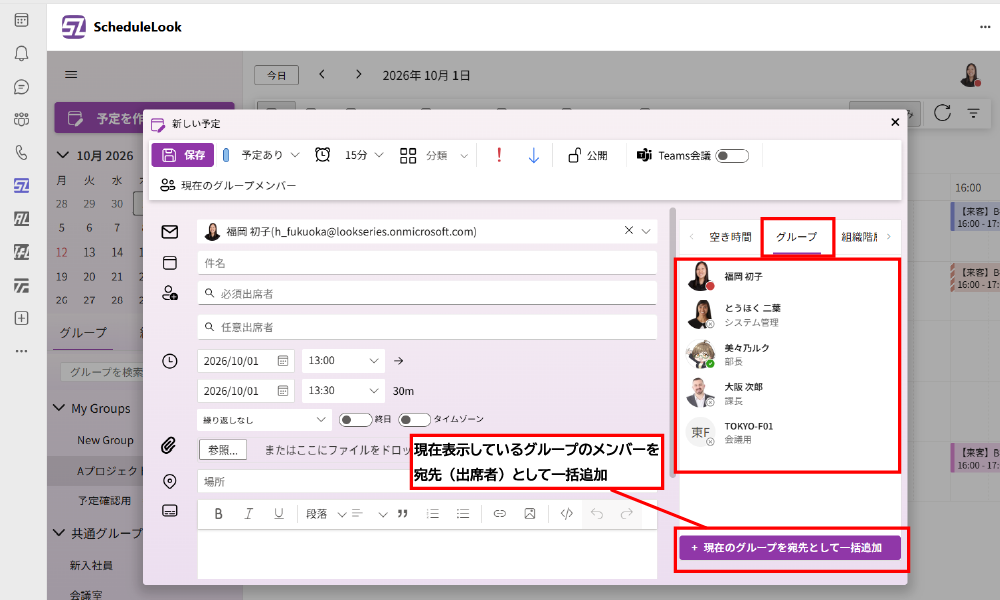Open the Chat icon in left rail
1000x600 pixels.
click(21, 87)
